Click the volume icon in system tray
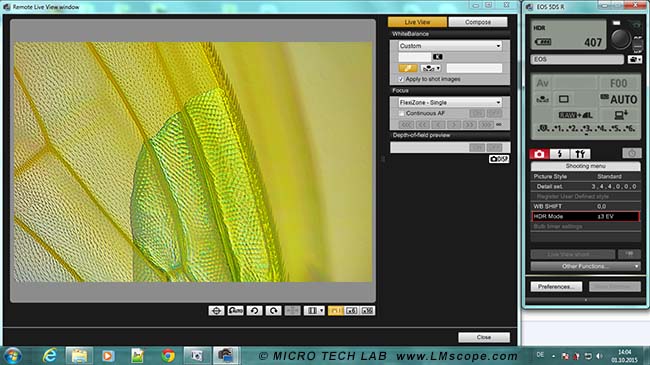The width and height of the screenshot is (650, 365). [599, 356]
